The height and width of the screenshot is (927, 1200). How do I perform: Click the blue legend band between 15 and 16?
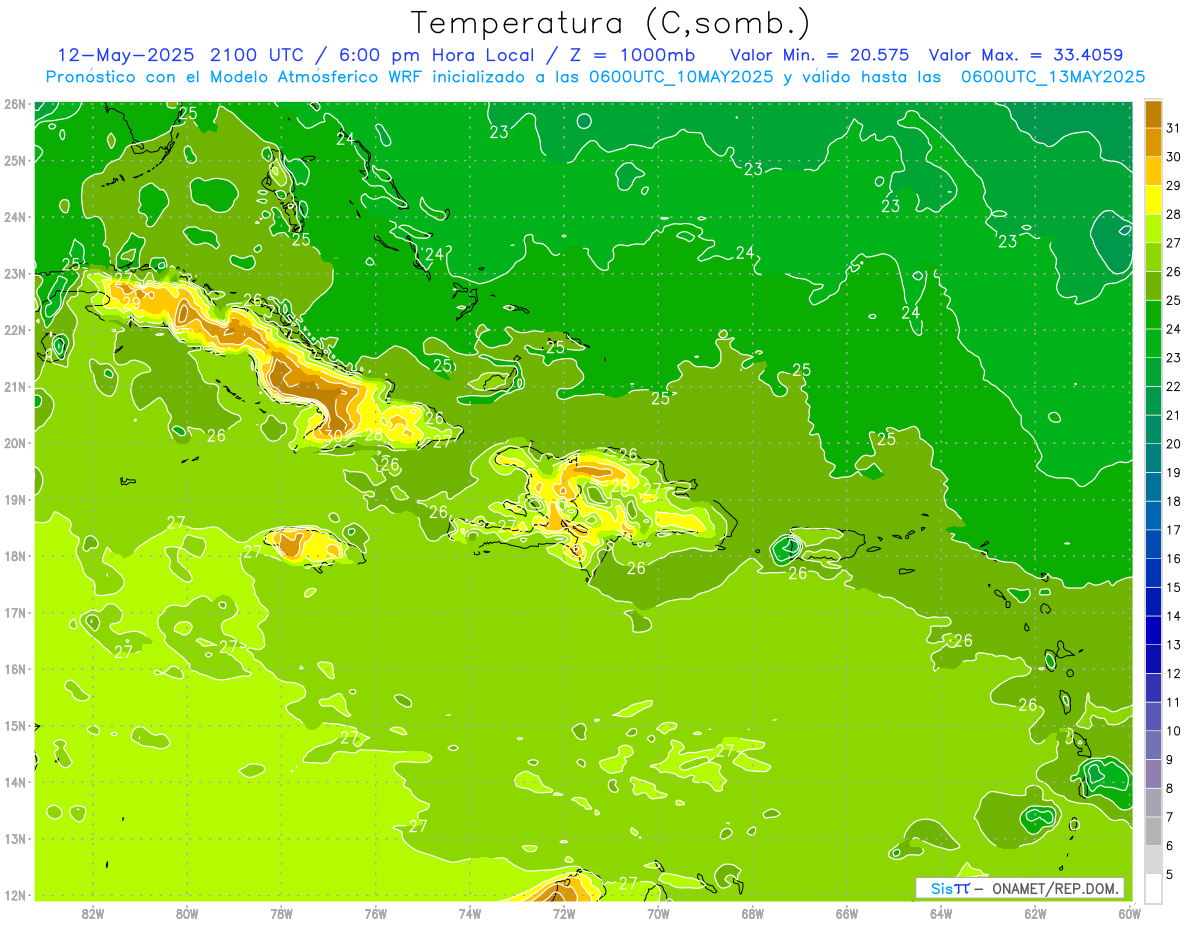click(1153, 573)
